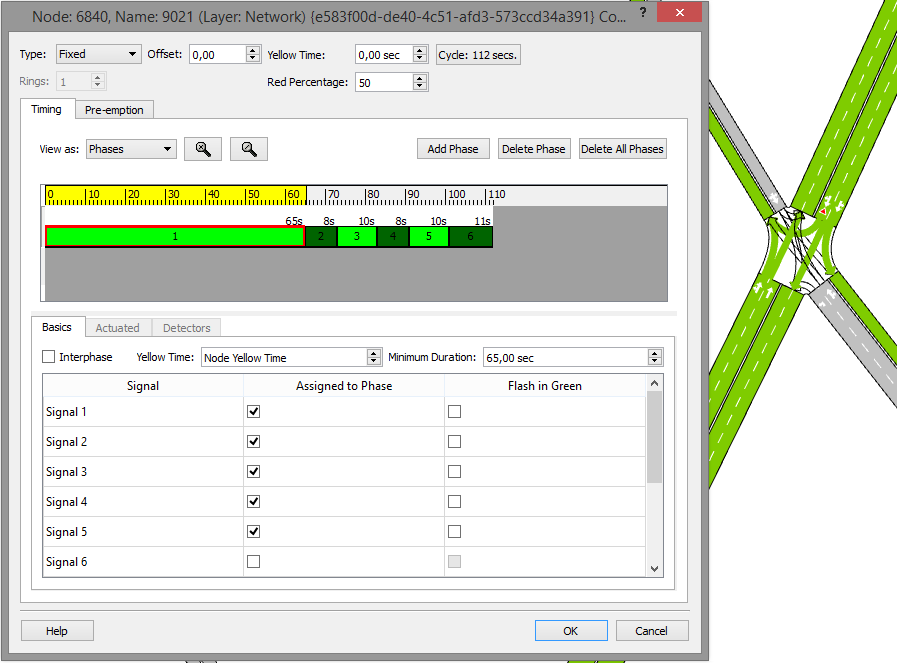
Task: Open the title bar help icon
Action: pos(642,12)
